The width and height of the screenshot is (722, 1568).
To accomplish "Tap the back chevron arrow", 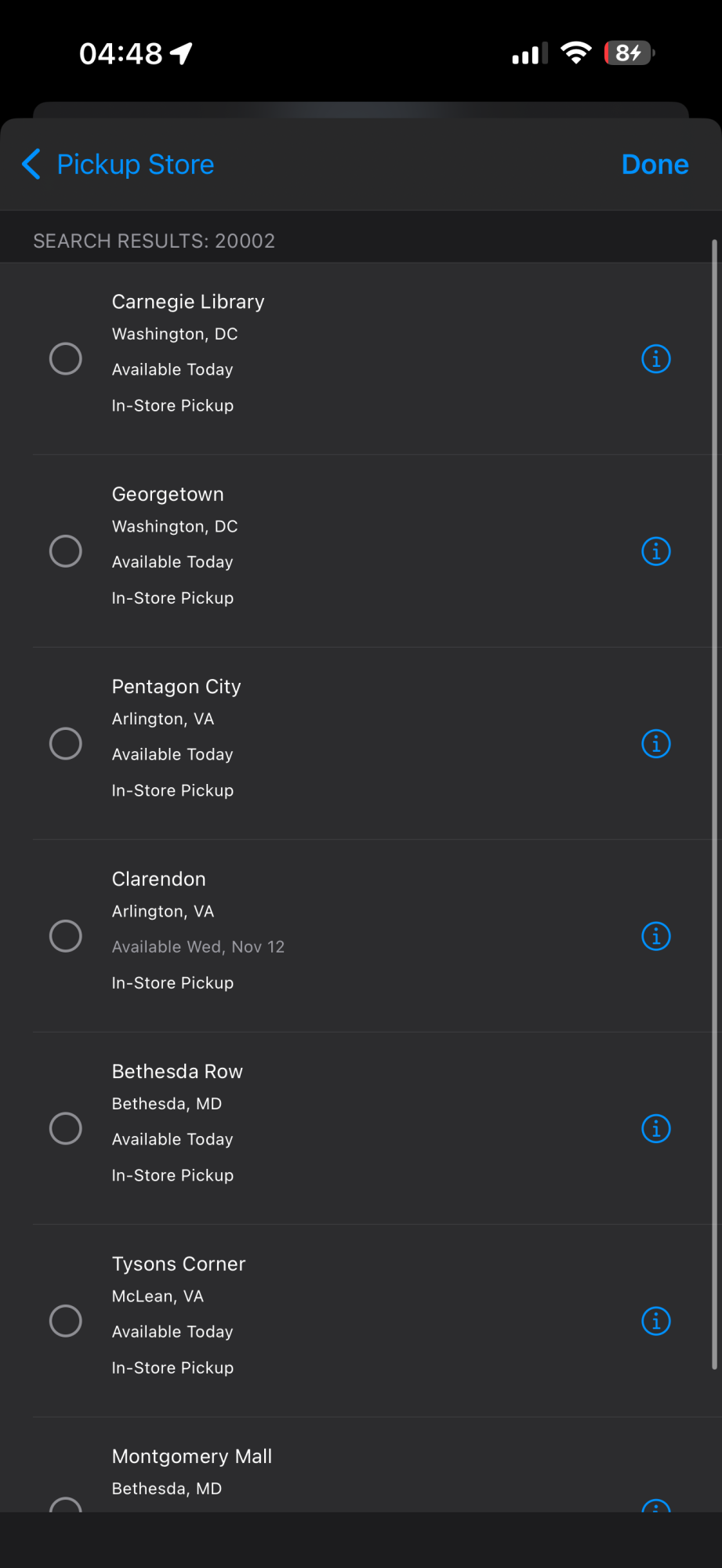I will coord(31,165).
